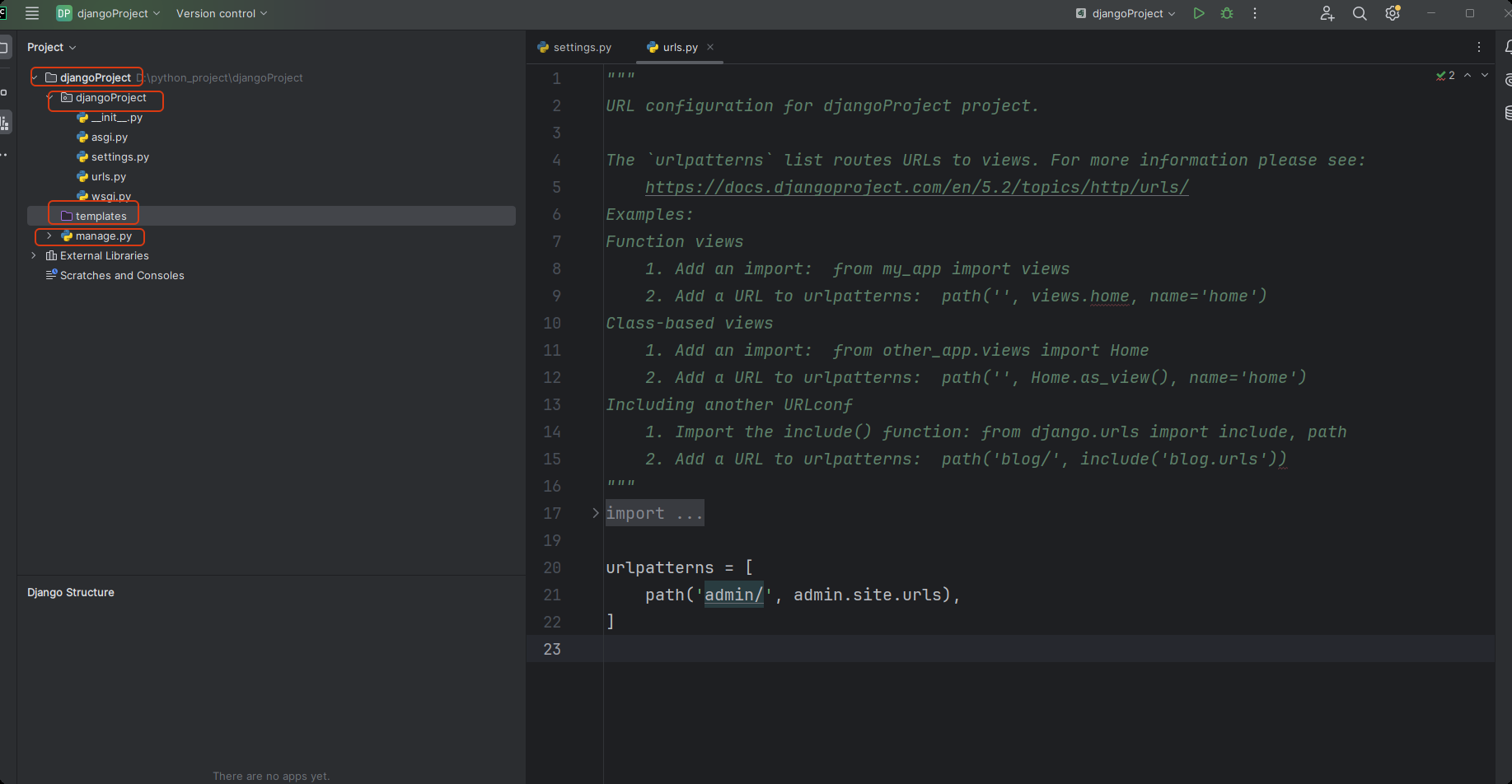Expand the External Libraries node
This screenshot has width=1512, height=784.
[x=34, y=256]
